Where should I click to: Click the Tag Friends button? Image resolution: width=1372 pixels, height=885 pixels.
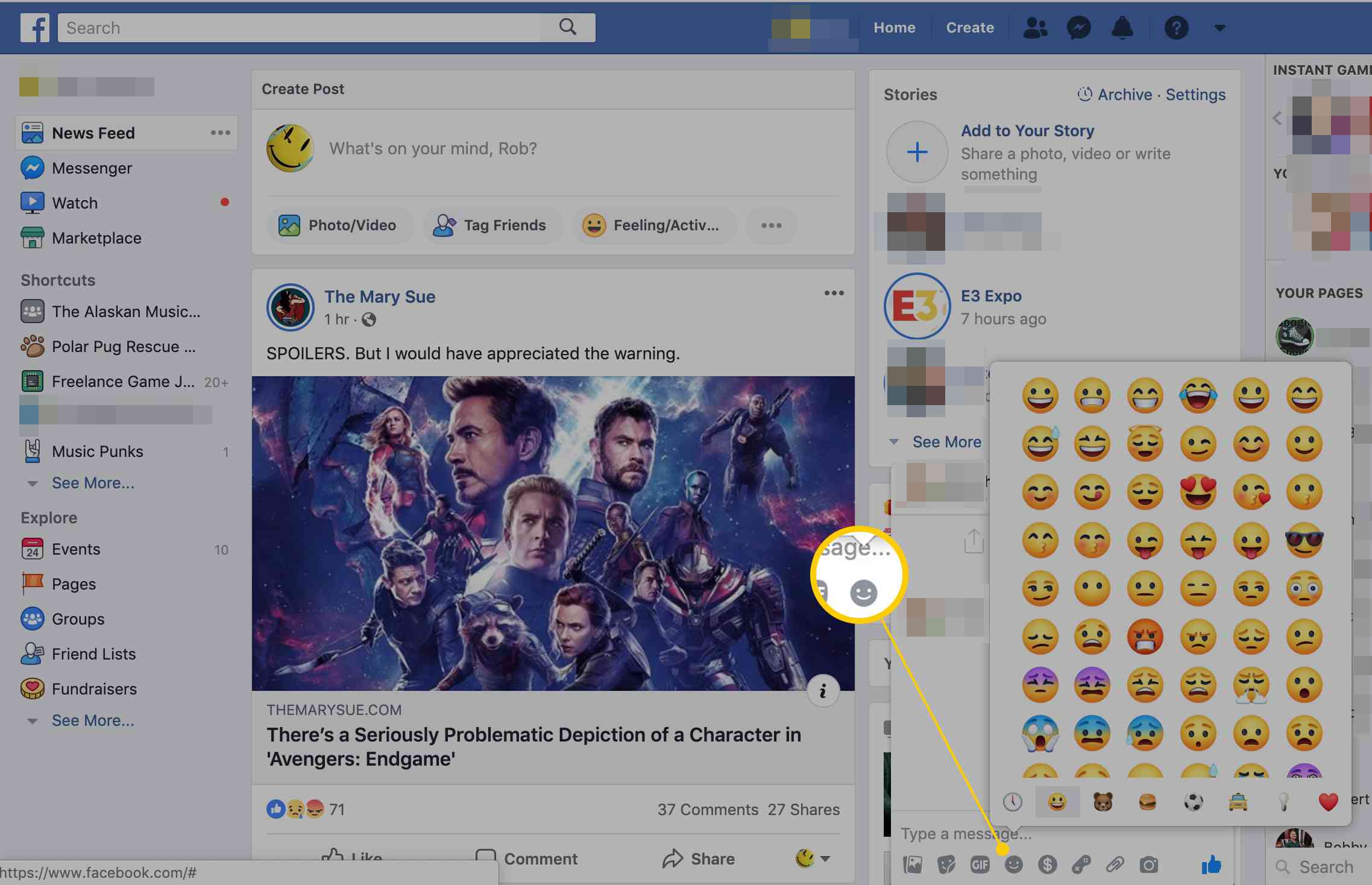tap(492, 225)
